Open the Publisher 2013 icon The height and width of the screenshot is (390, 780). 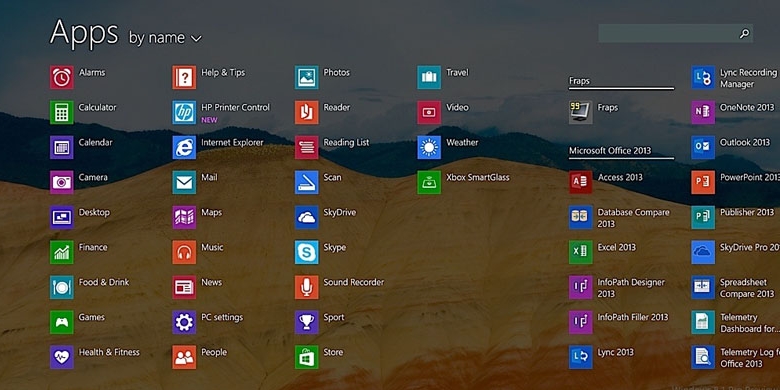(x=703, y=217)
